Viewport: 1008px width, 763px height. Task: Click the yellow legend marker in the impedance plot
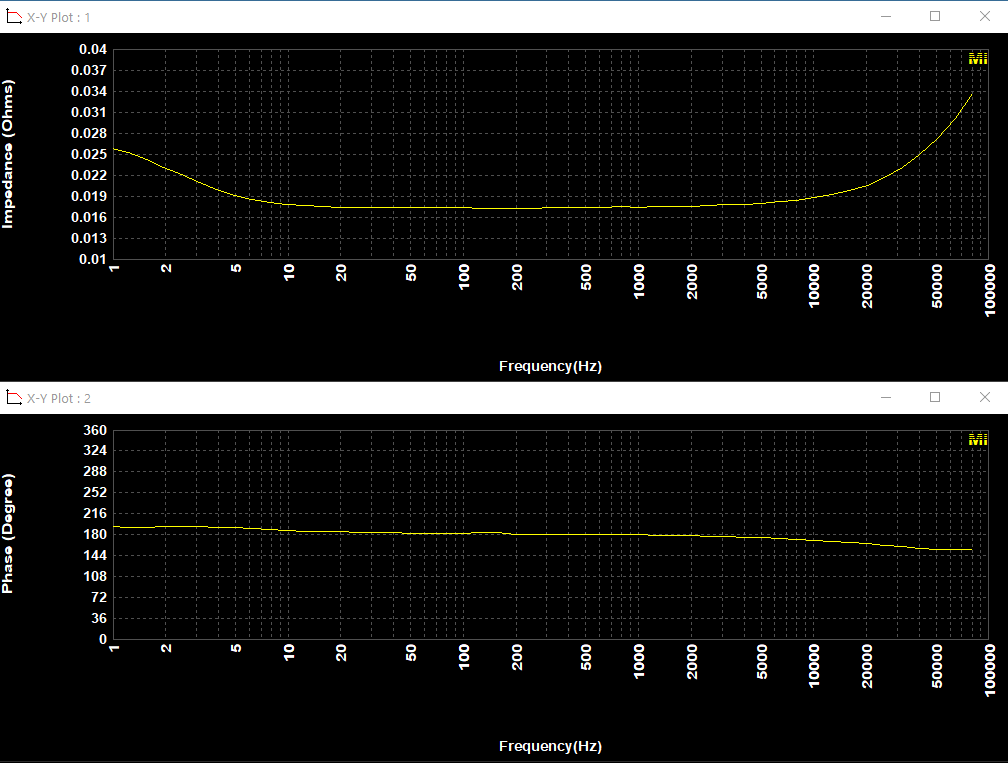pos(977,59)
